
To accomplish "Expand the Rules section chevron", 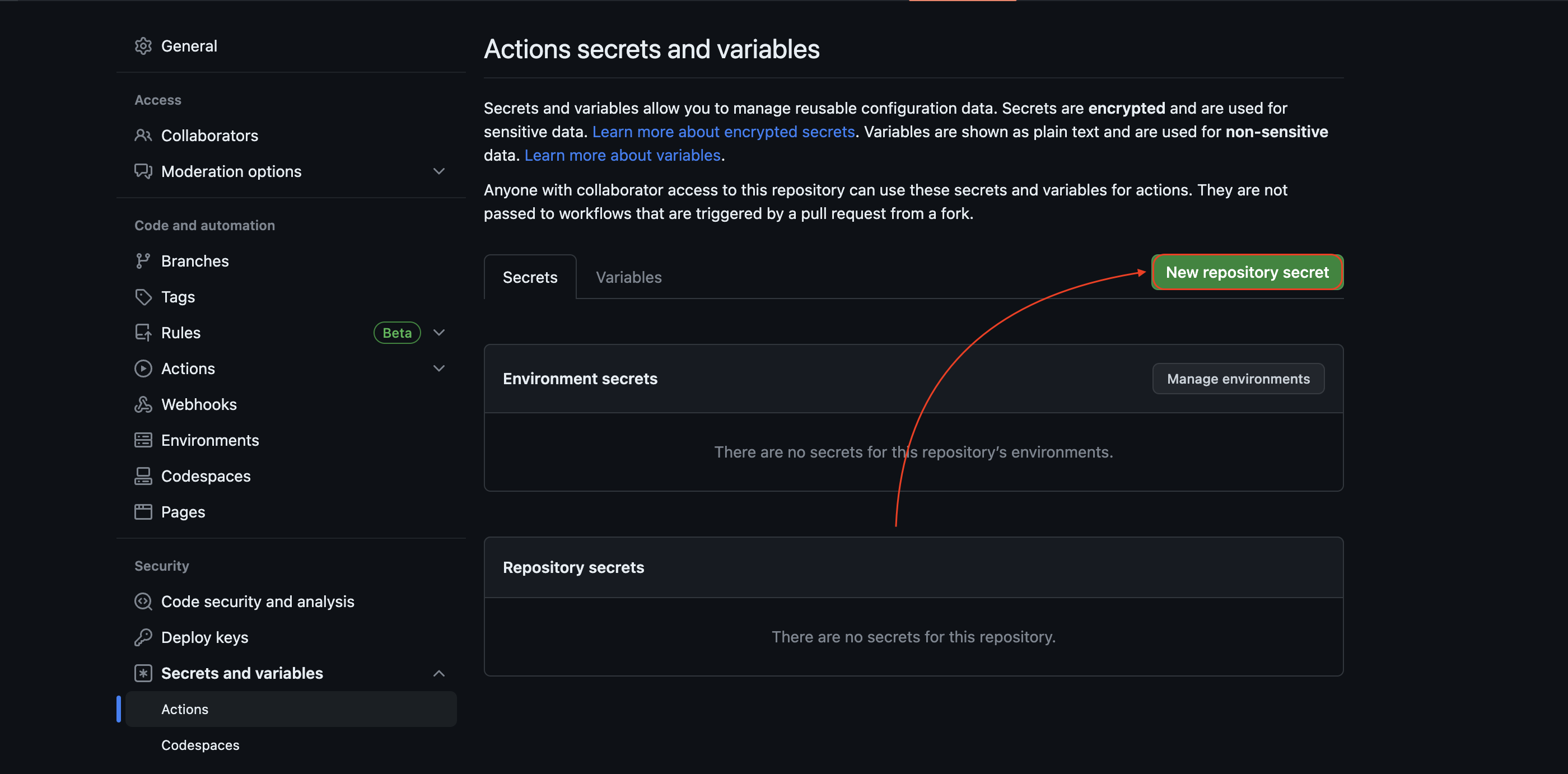I will pyautogui.click(x=439, y=333).
